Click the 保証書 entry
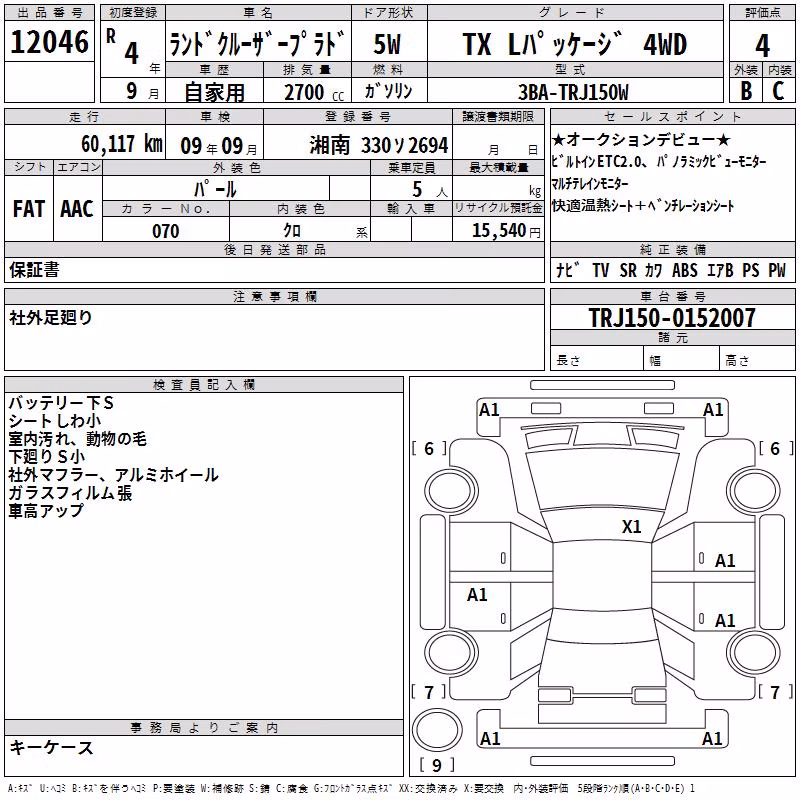Viewport: 800px width, 800px height. [34, 270]
